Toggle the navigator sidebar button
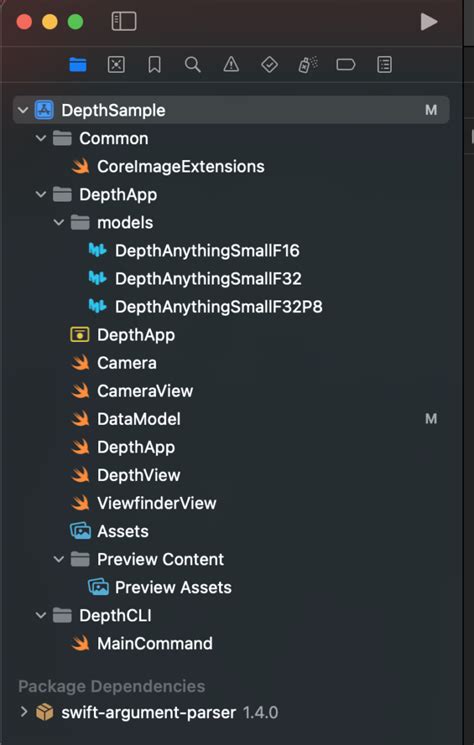Viewport: 474px width, 745px height. point(124,22)
